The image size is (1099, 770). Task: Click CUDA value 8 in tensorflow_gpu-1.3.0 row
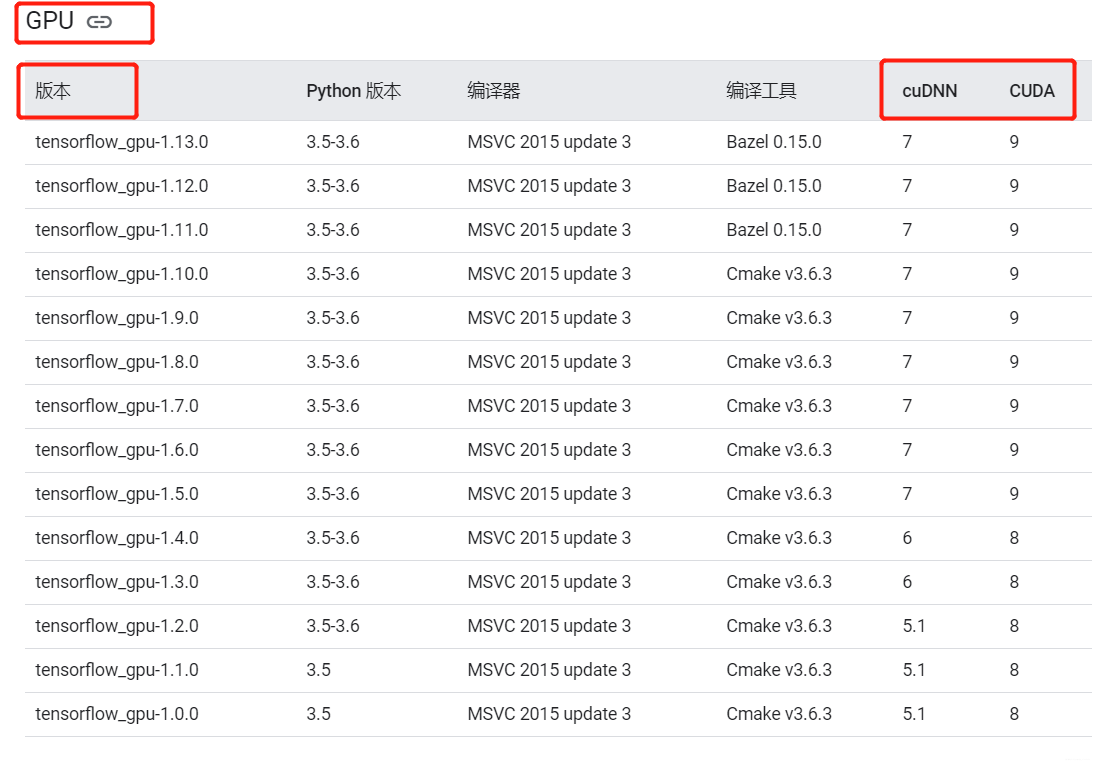pyautogui.click(x=1014, y=582)
